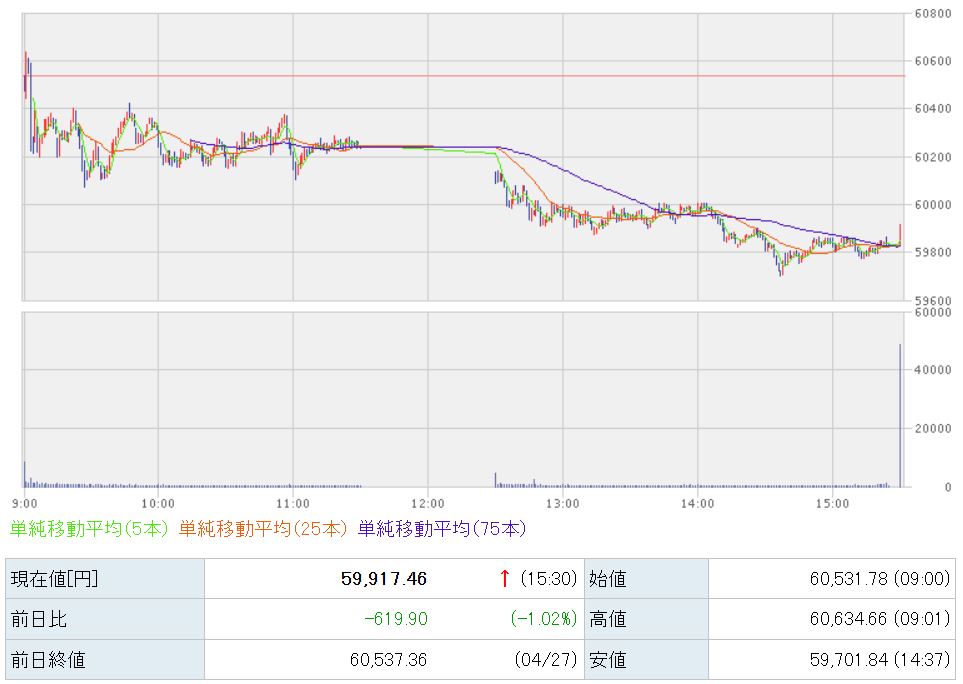
Task: Click the 安値 label cell
Action: [x=646, y=660]
